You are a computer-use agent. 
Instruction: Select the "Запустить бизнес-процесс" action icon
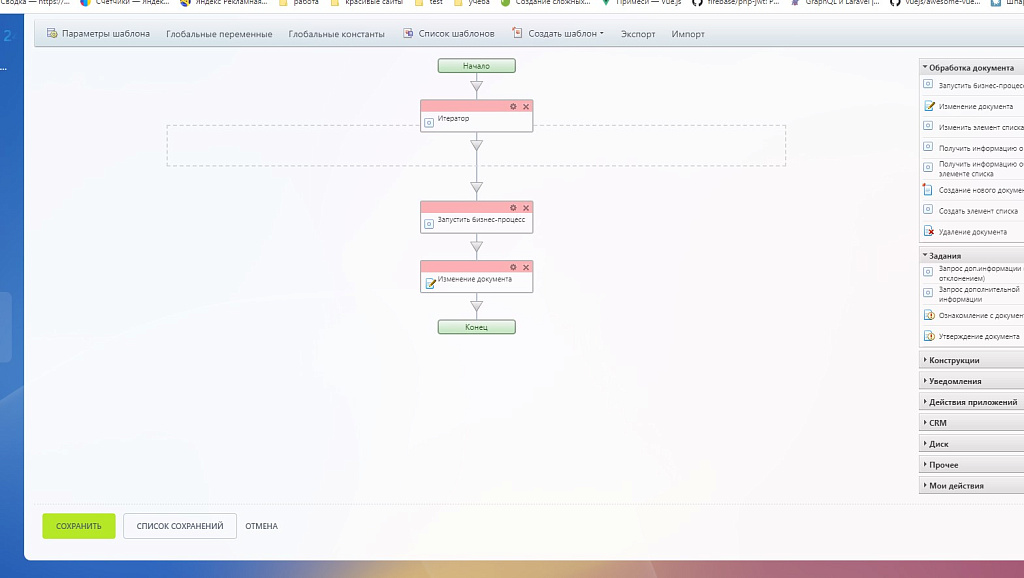point(928,86)
